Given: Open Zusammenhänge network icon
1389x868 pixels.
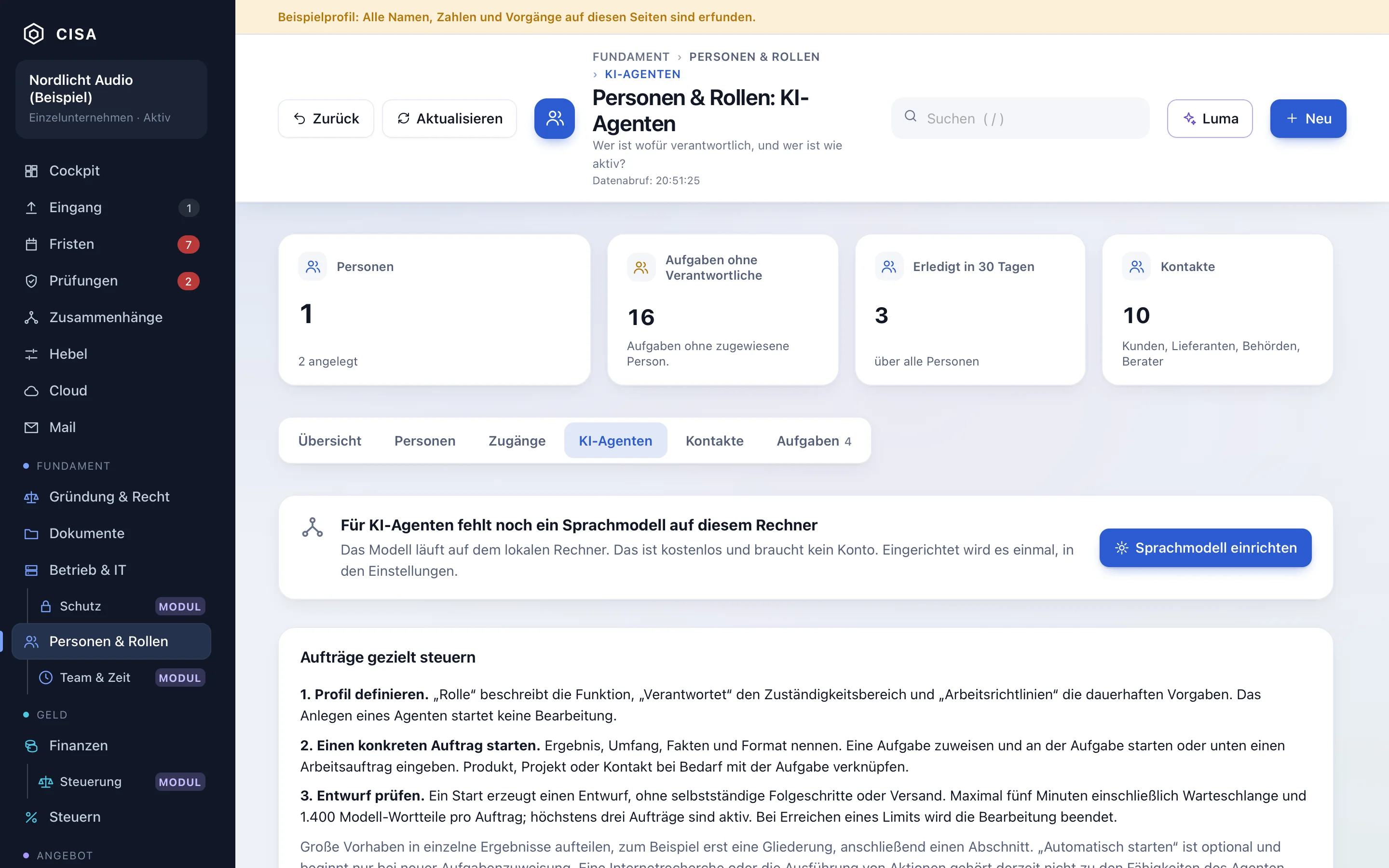Looking at the screenshot, I should (31, 317).
